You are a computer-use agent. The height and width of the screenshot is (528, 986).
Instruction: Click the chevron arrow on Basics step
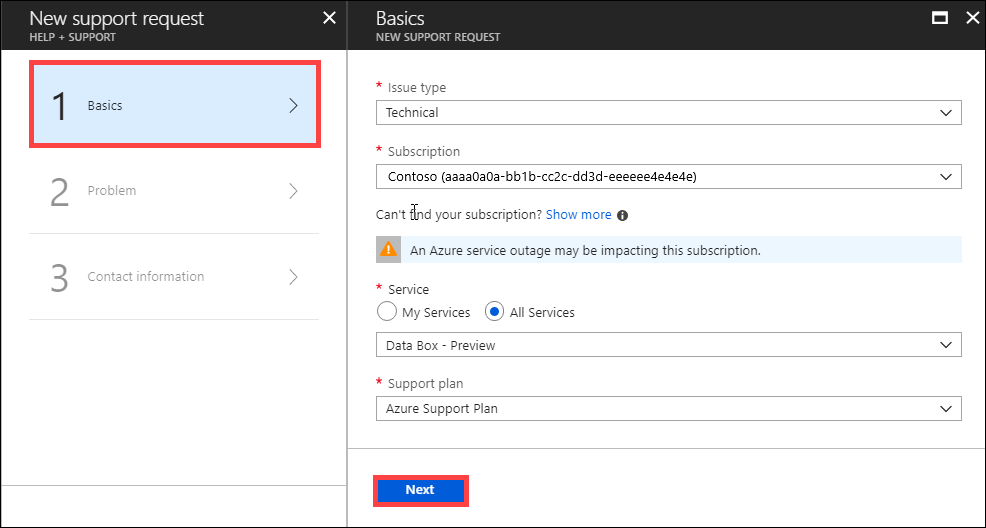(293, 105)
